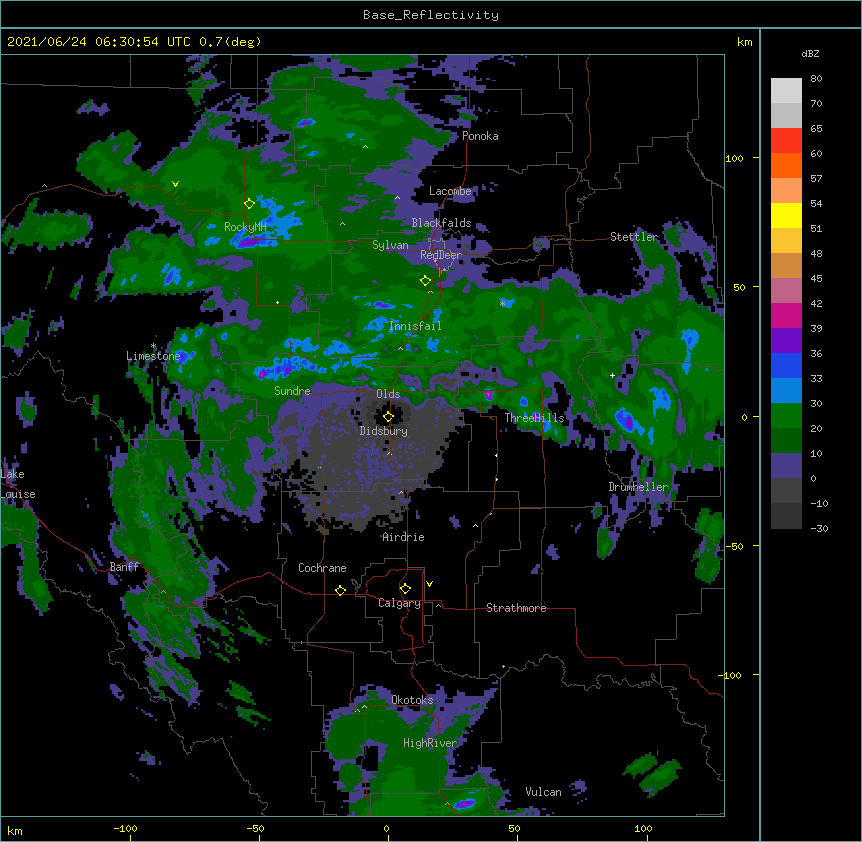Image resolution: width=862 pixels, height=842 pixels.
Task: Select the Lacombe city label
Action: (x=450, y=191)
